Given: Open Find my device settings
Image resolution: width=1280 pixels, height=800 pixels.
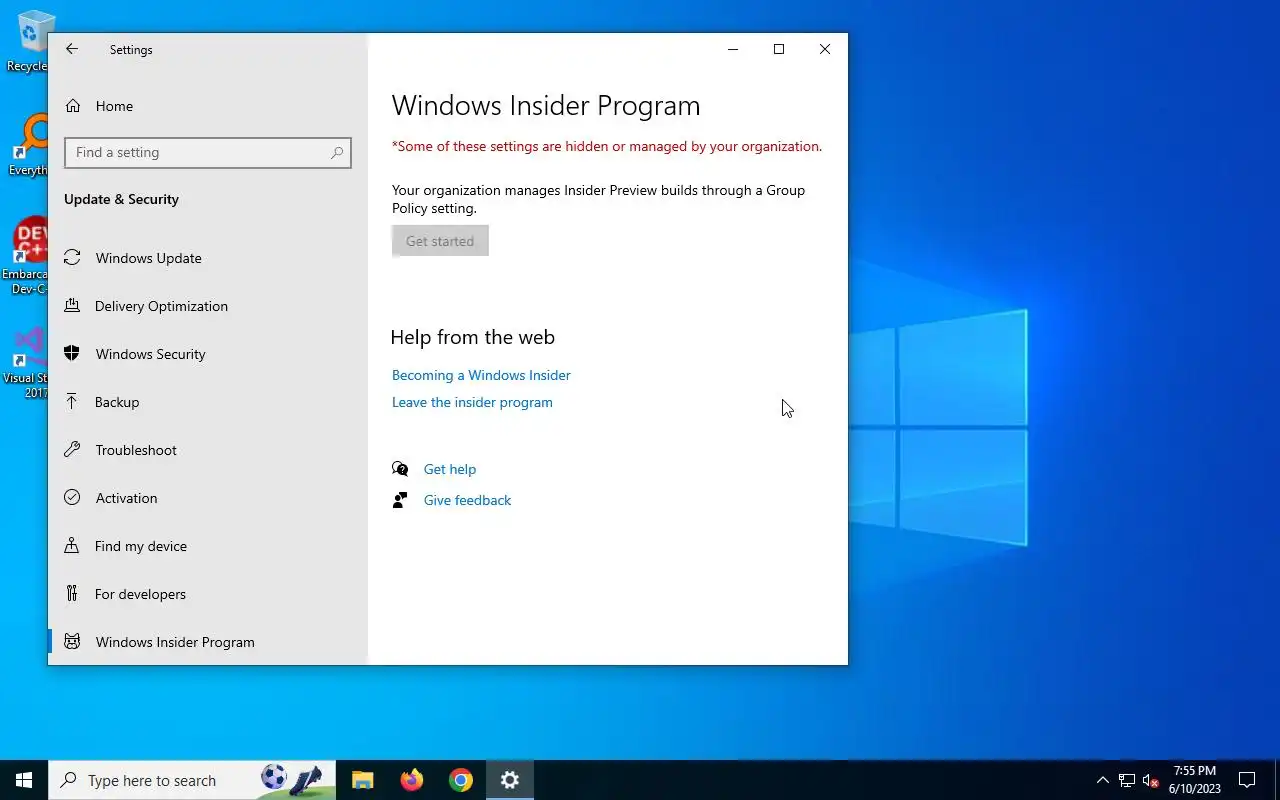Looking at the screenshot, I should (208, 546).
